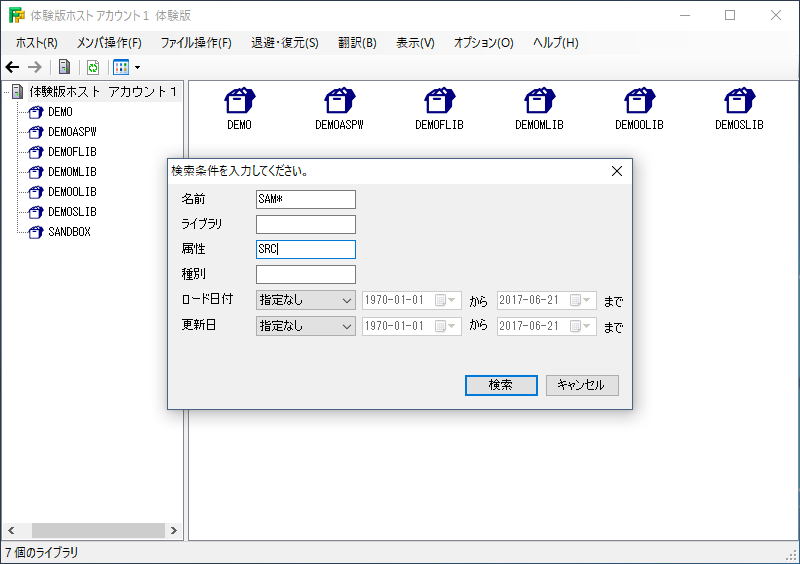Click the 名前 field containing SAM*

click(x=306, y=200)
